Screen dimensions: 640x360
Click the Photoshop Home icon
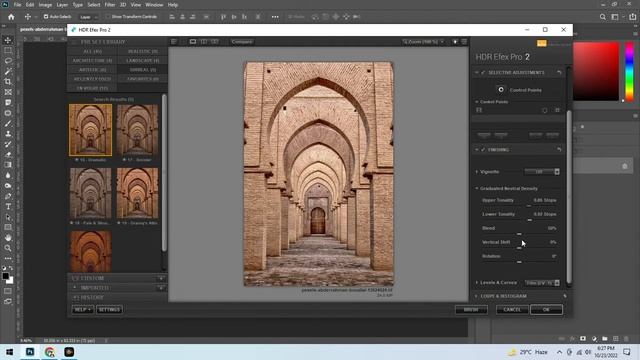point(11,17)
